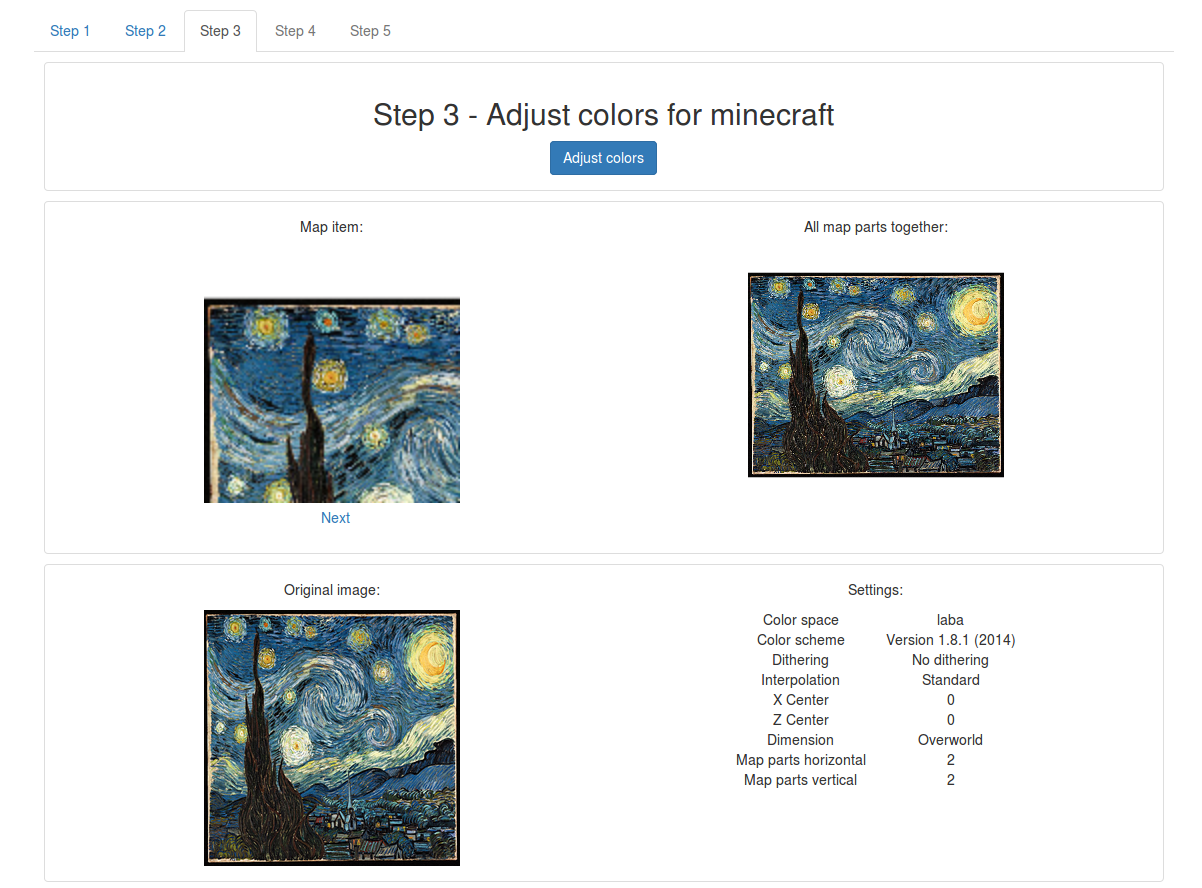Click the Version 1.8.1 (2014) color scheme value
The width and height of the screenshot is (1202, 888).
click(x=950, y=640)
